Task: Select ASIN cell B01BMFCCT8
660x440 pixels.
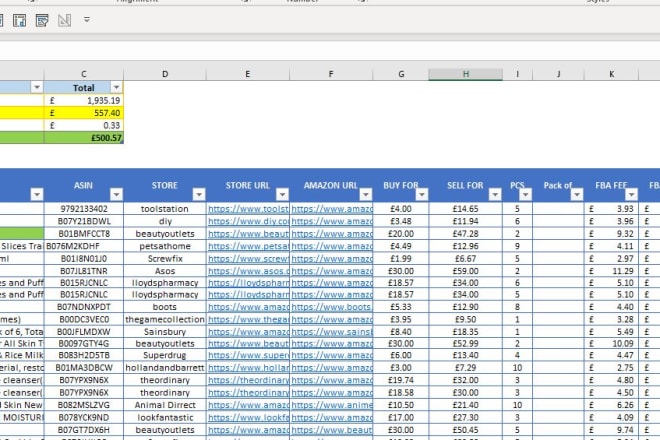Action: point(84,234)
